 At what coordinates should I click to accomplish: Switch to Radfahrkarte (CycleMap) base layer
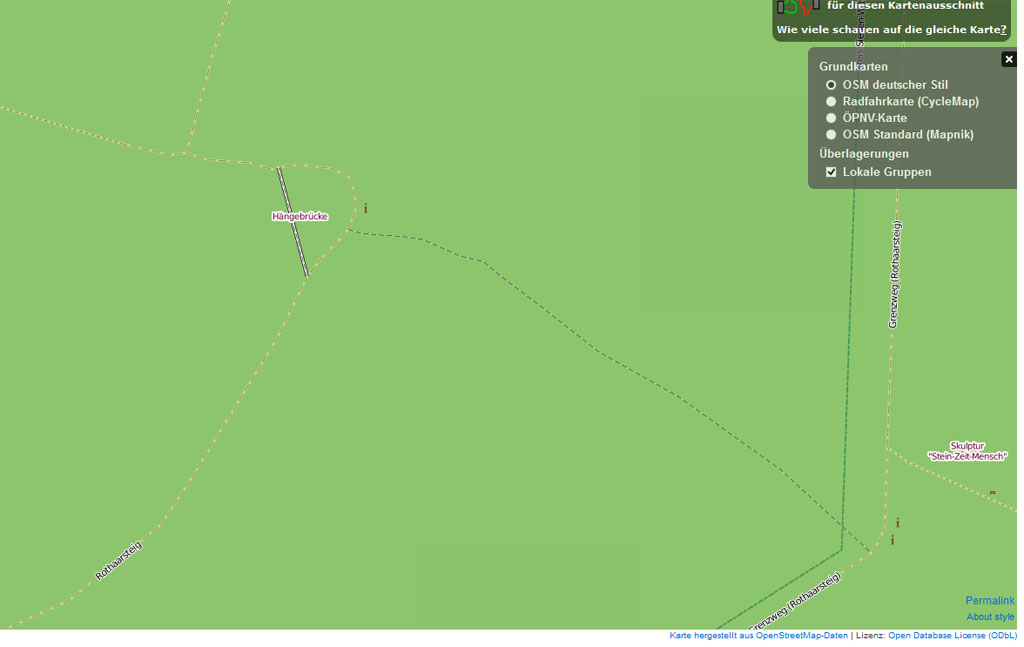click(x=831, y=102)
